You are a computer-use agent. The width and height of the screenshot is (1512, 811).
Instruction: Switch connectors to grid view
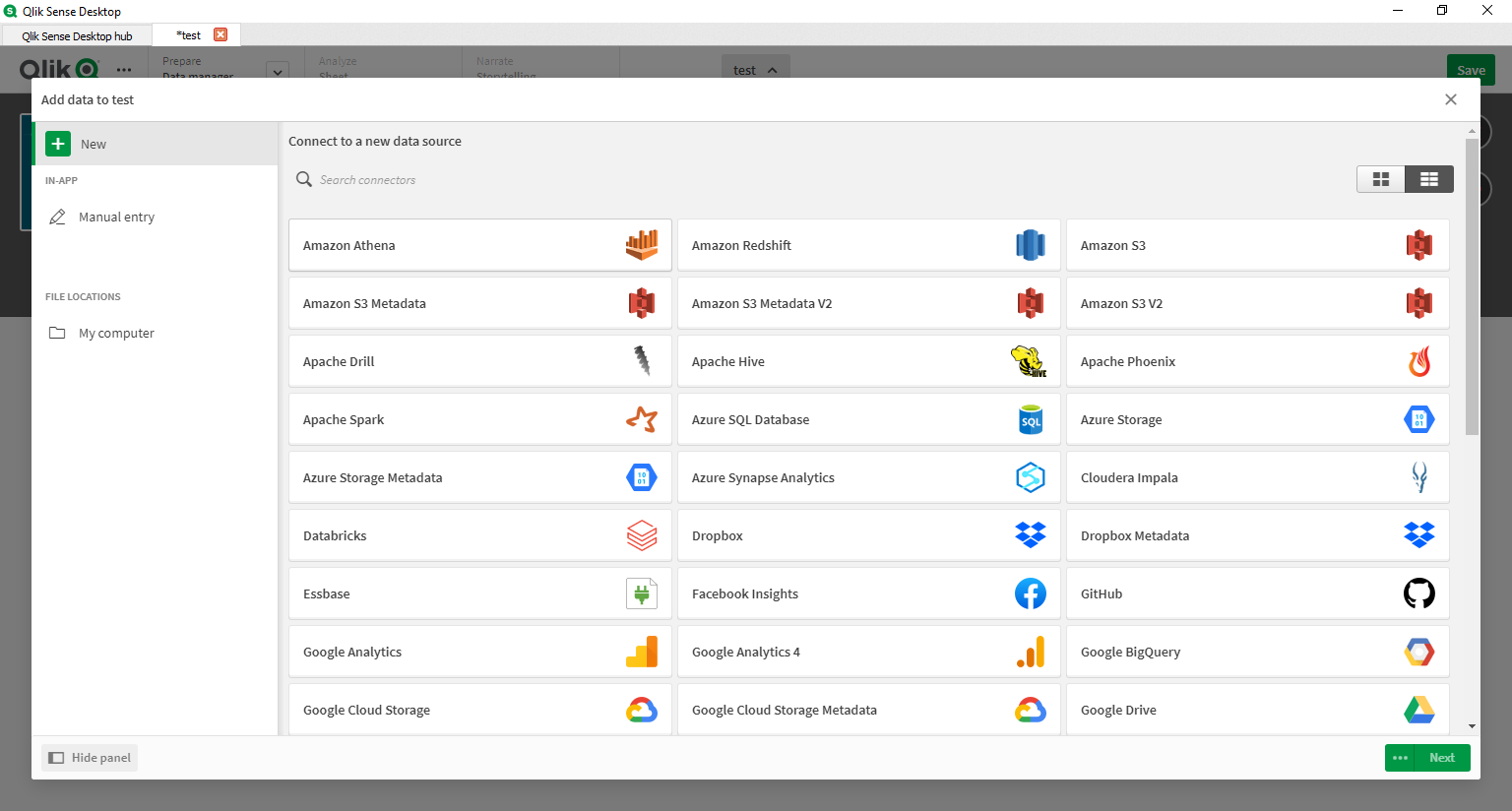pos(1381,179)
